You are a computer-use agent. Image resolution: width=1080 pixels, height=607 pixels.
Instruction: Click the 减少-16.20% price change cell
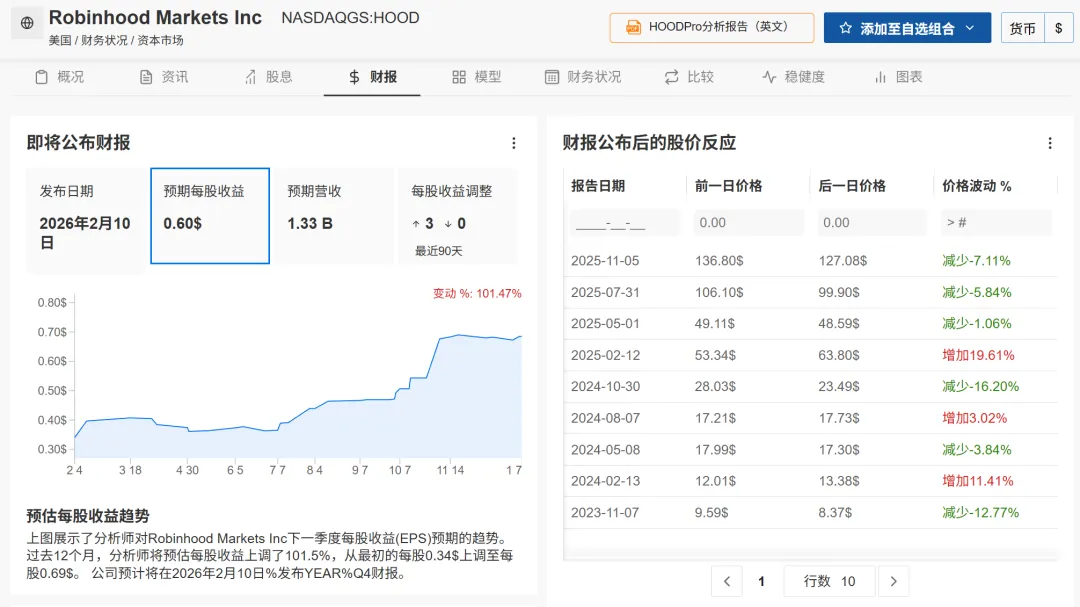[980, 387]
